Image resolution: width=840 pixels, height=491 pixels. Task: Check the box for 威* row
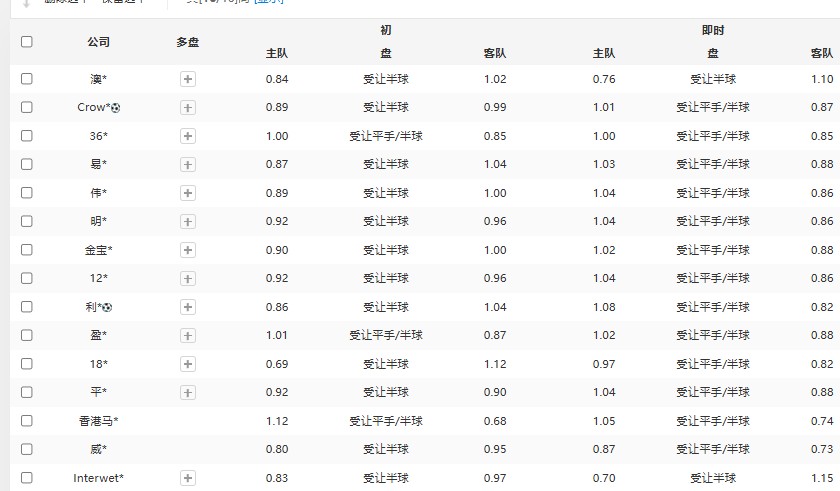[x=26, y=449]
